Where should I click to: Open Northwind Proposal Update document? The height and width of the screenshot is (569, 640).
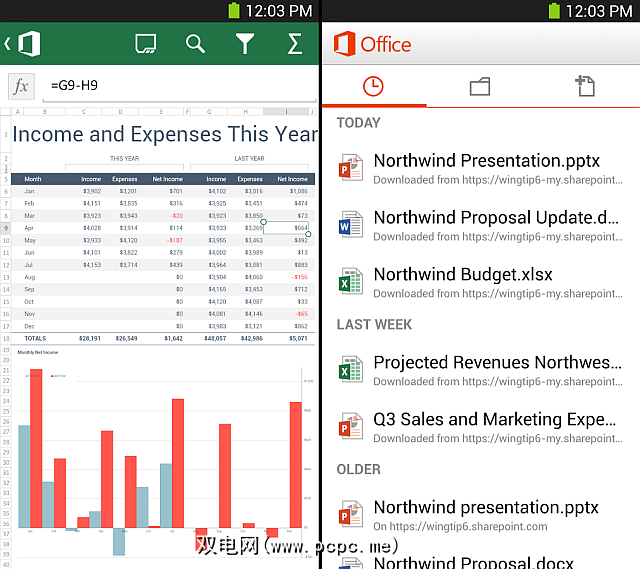pos(480,225)
